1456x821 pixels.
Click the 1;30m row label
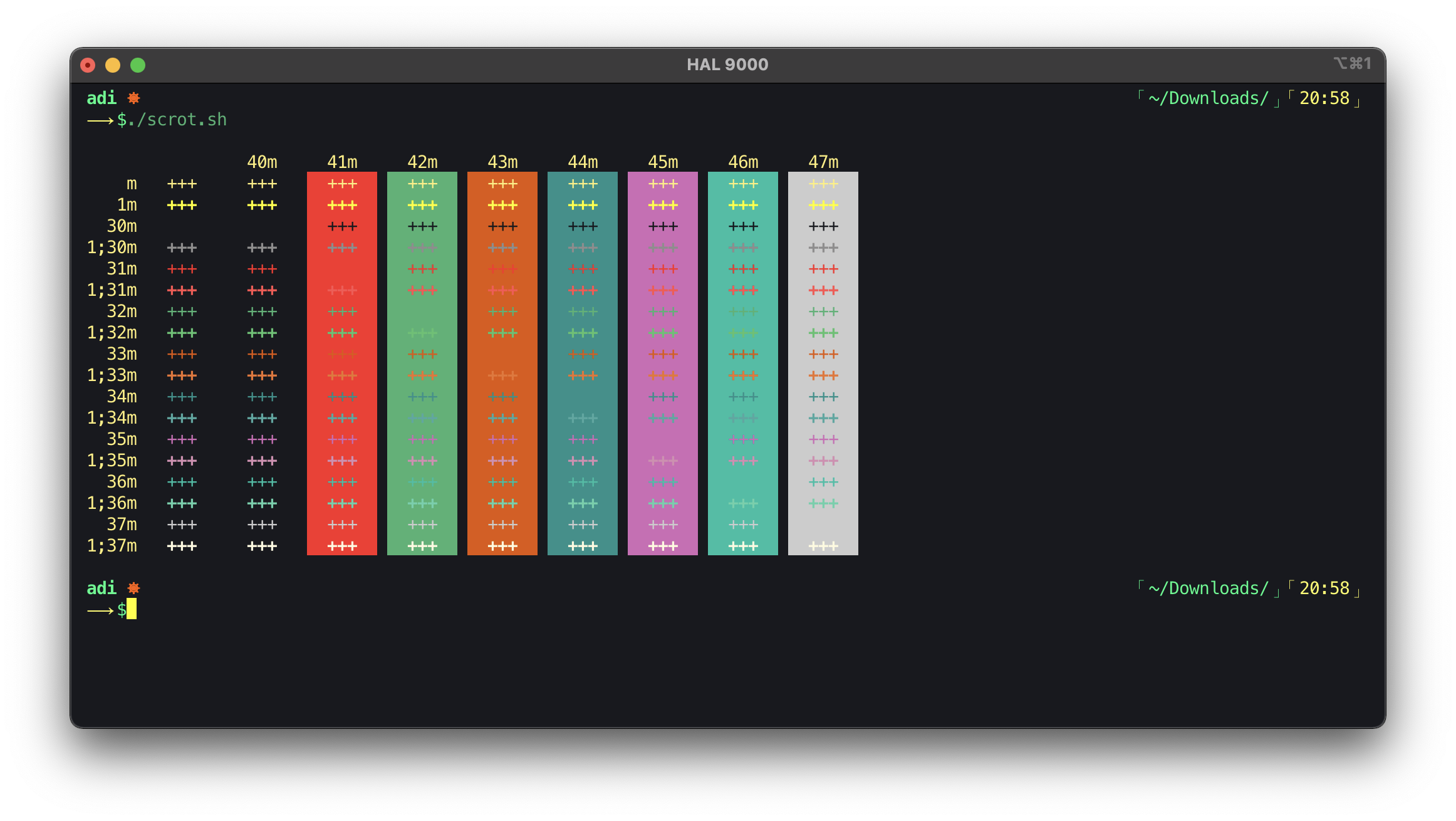pos(112,248)
